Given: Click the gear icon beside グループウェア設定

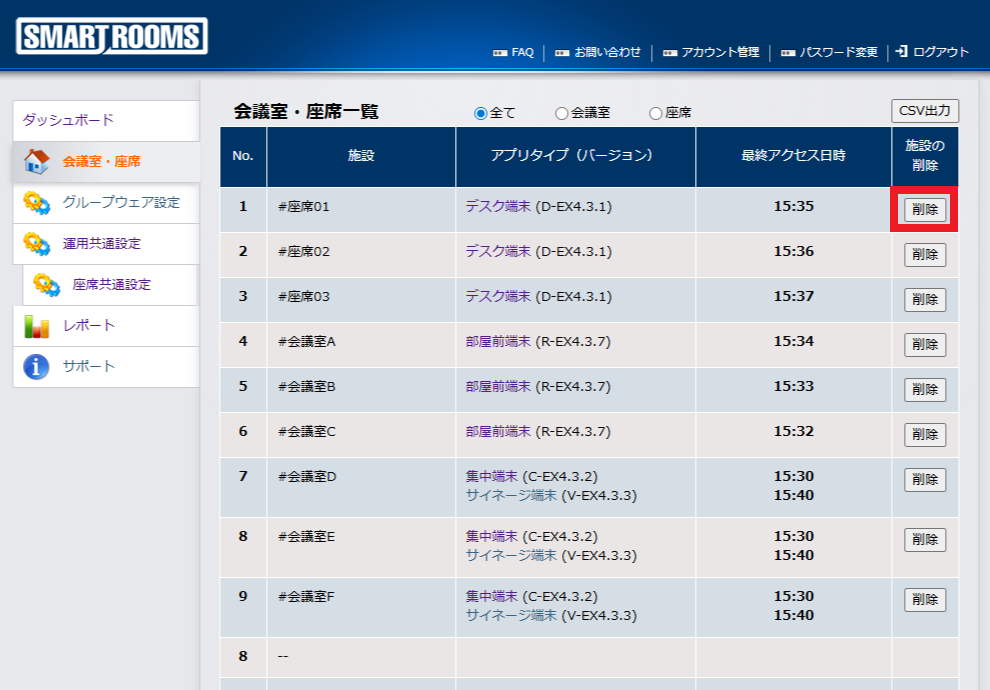Looking at the screenshot, I should click(36, 203).
